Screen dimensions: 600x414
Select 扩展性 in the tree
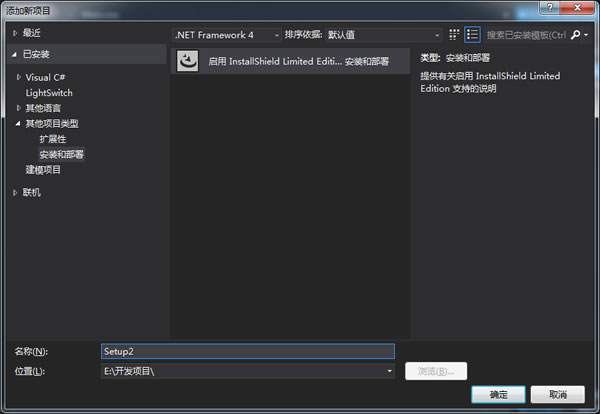pyautogui.click(x=53, y=139)
